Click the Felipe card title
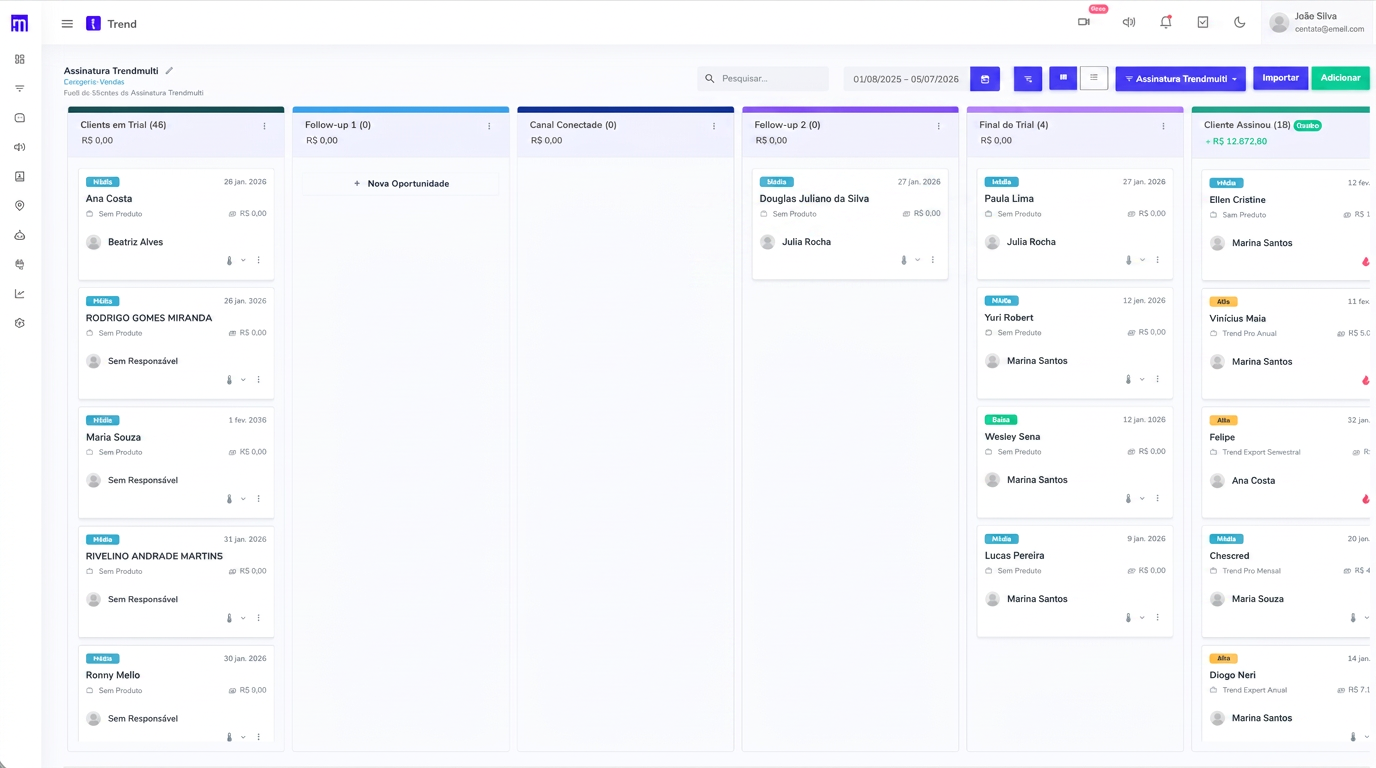The height and width of the screenshot is (768, 1376). (x=1222, y=437)
